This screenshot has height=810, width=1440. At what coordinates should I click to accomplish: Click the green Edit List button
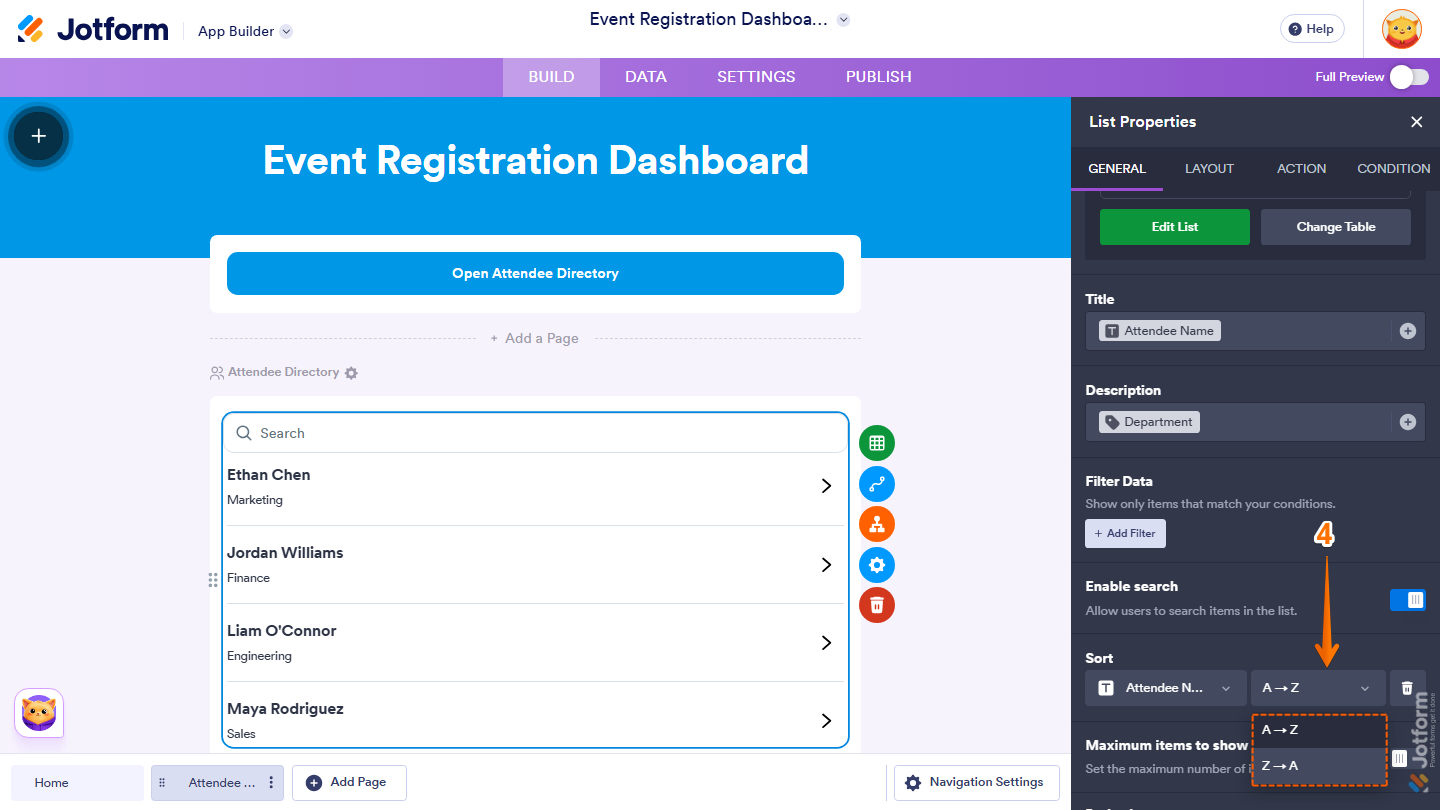coord(1175,227)
